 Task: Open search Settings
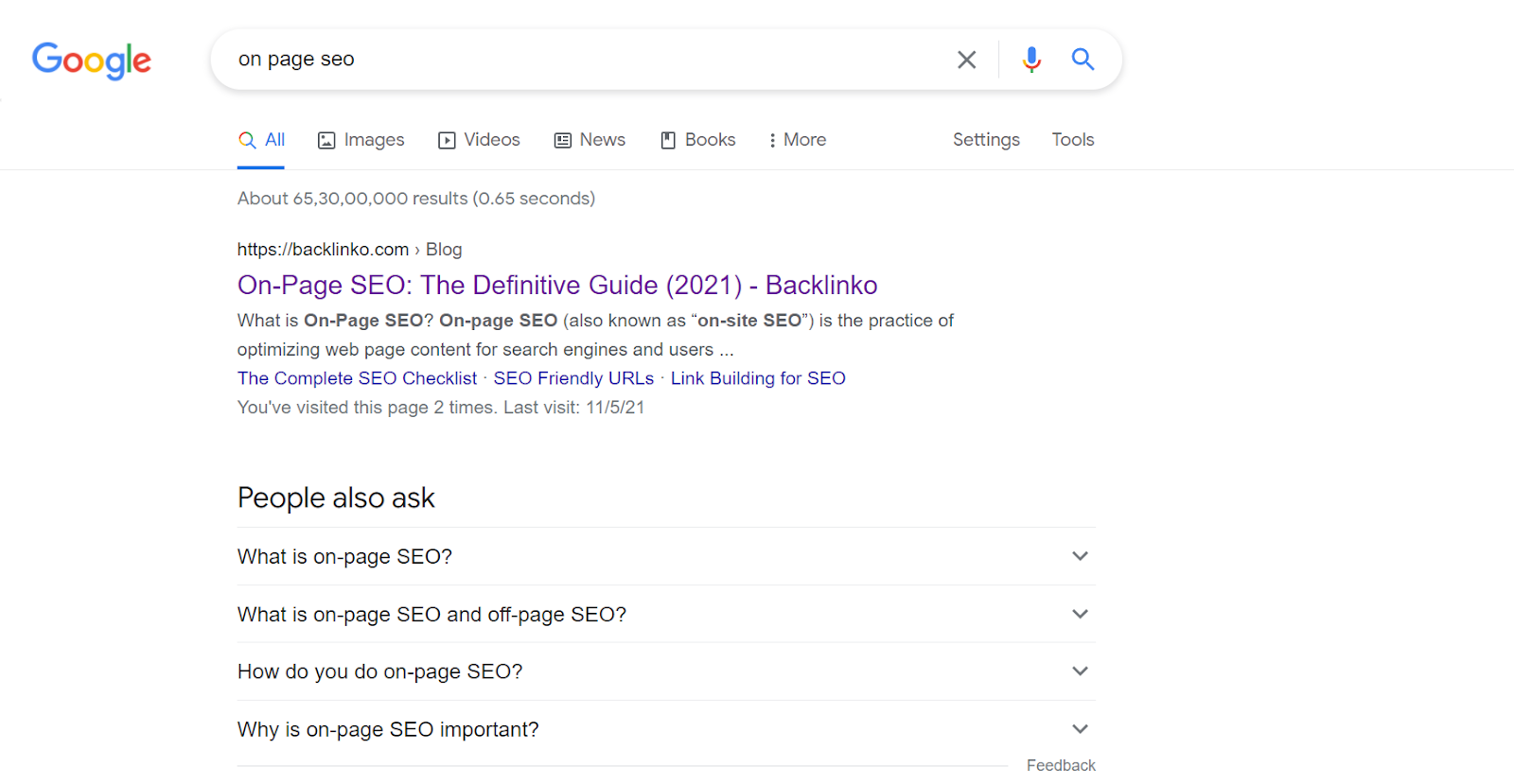[x=986, y=140]
